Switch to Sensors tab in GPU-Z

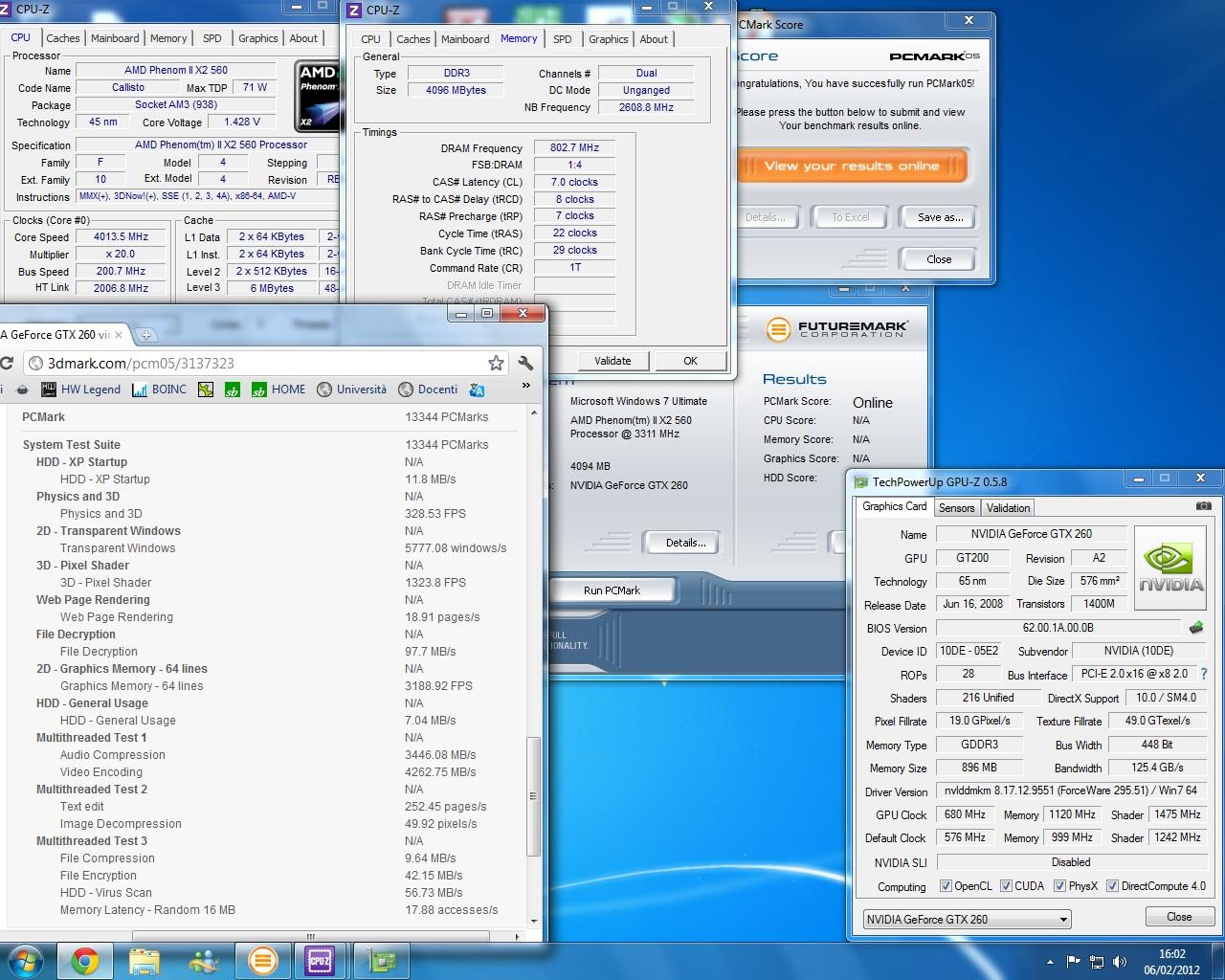956,508
